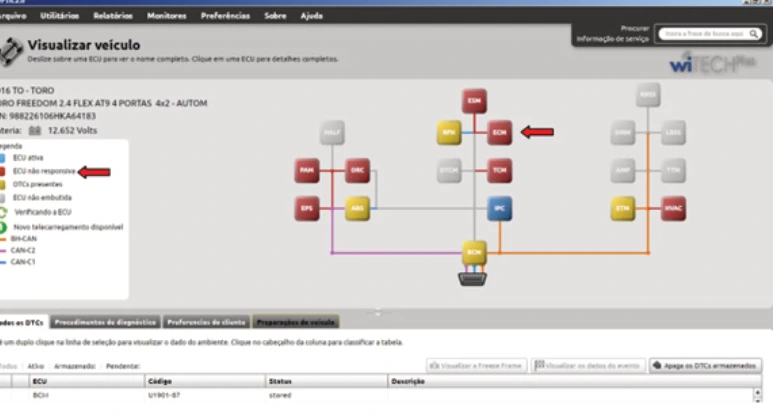This screenshot has width=781, height=418.
Task: Click Apaga os DTCs armazenados button
Action: [705, 366]
